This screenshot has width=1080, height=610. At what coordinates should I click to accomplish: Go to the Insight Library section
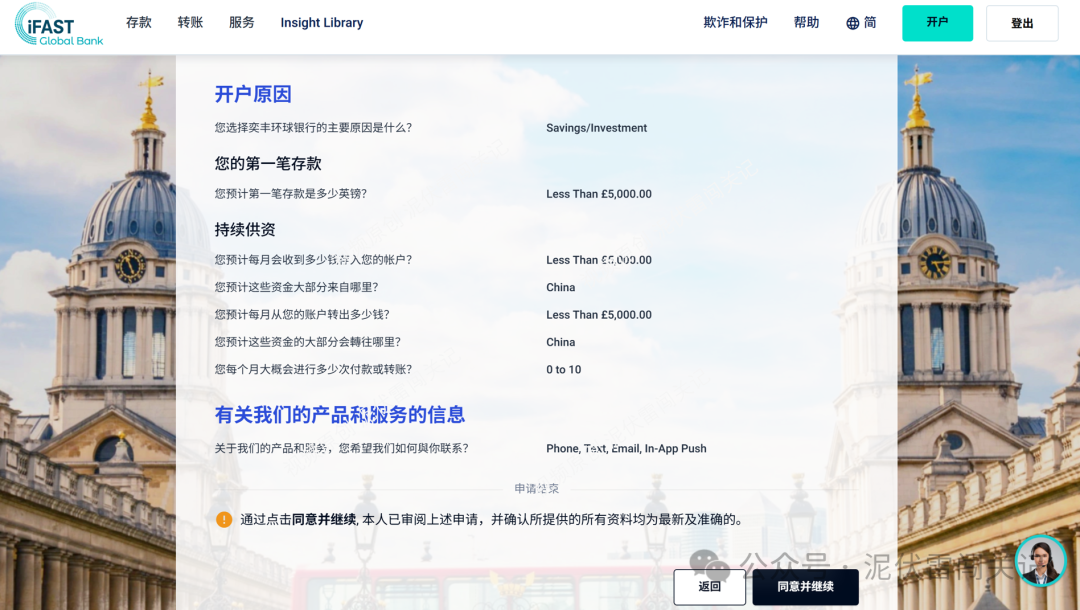pos(321,22)
